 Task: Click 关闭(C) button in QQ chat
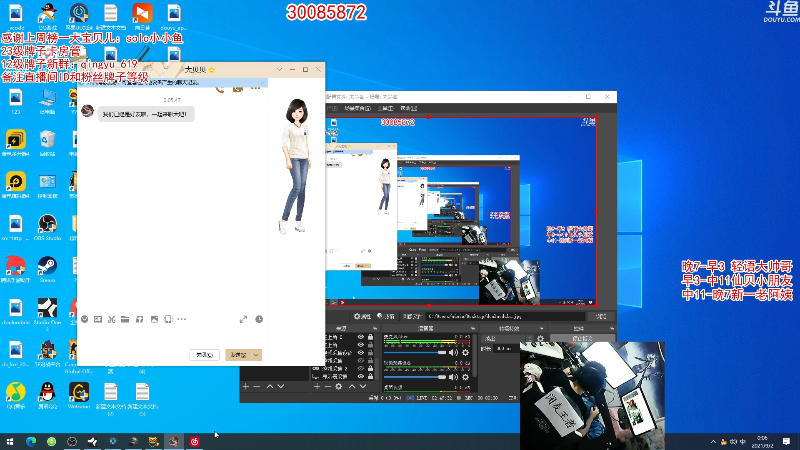tap(204, 355)
